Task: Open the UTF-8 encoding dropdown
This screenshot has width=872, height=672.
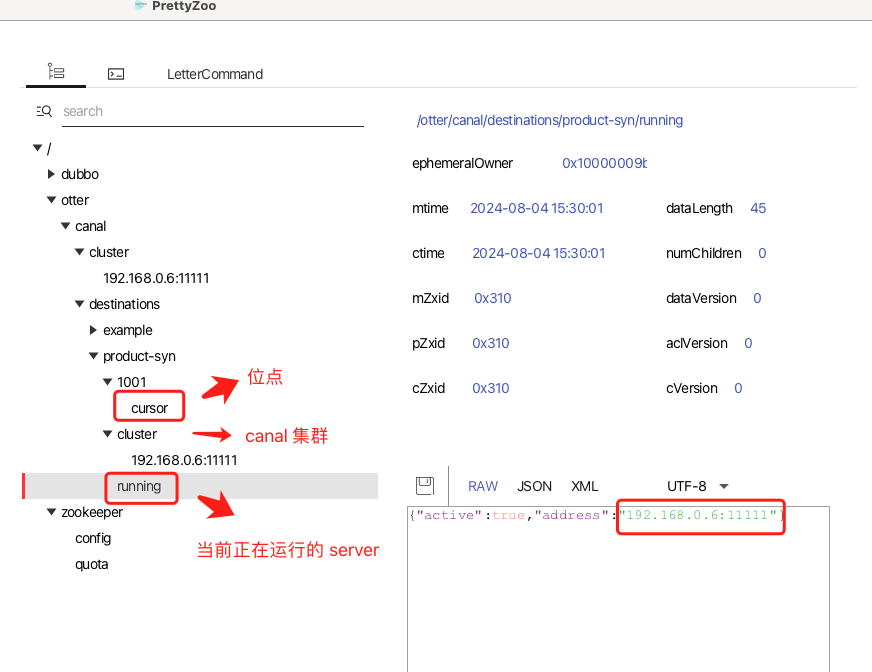Action: [x=698, y=486]
